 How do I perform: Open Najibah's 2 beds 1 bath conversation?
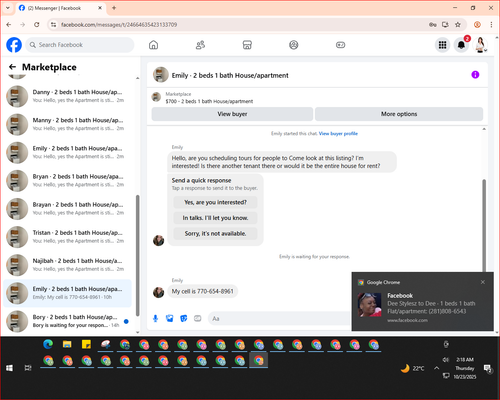[x=68, y=265]
